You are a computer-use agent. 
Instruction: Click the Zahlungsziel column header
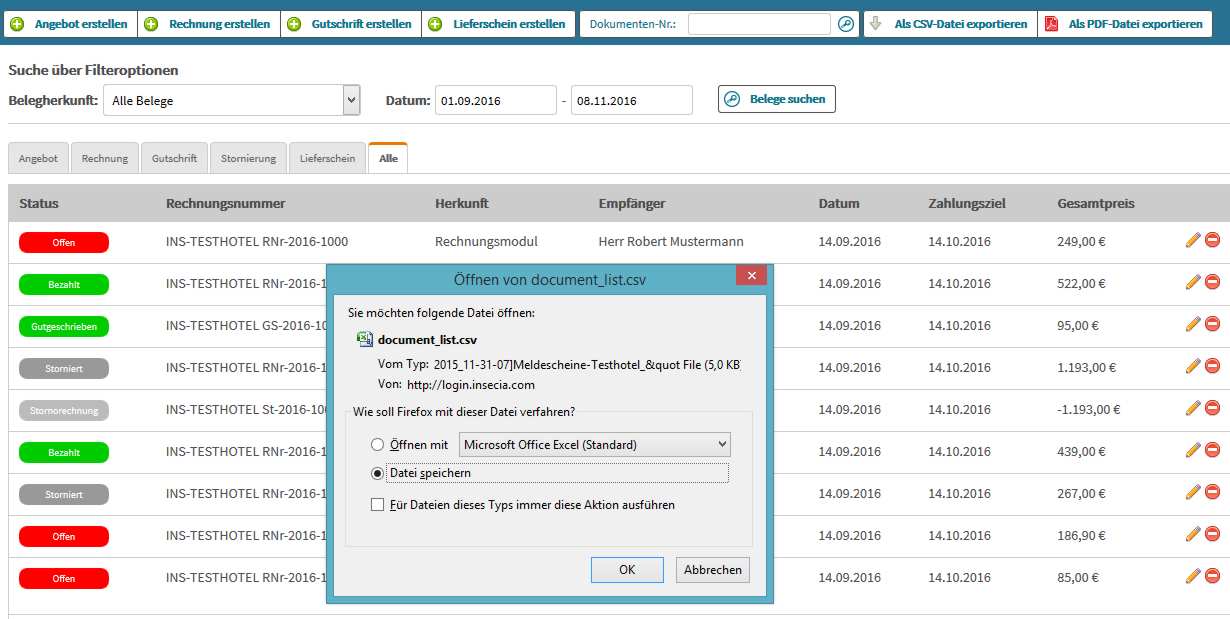click(967, 203)
